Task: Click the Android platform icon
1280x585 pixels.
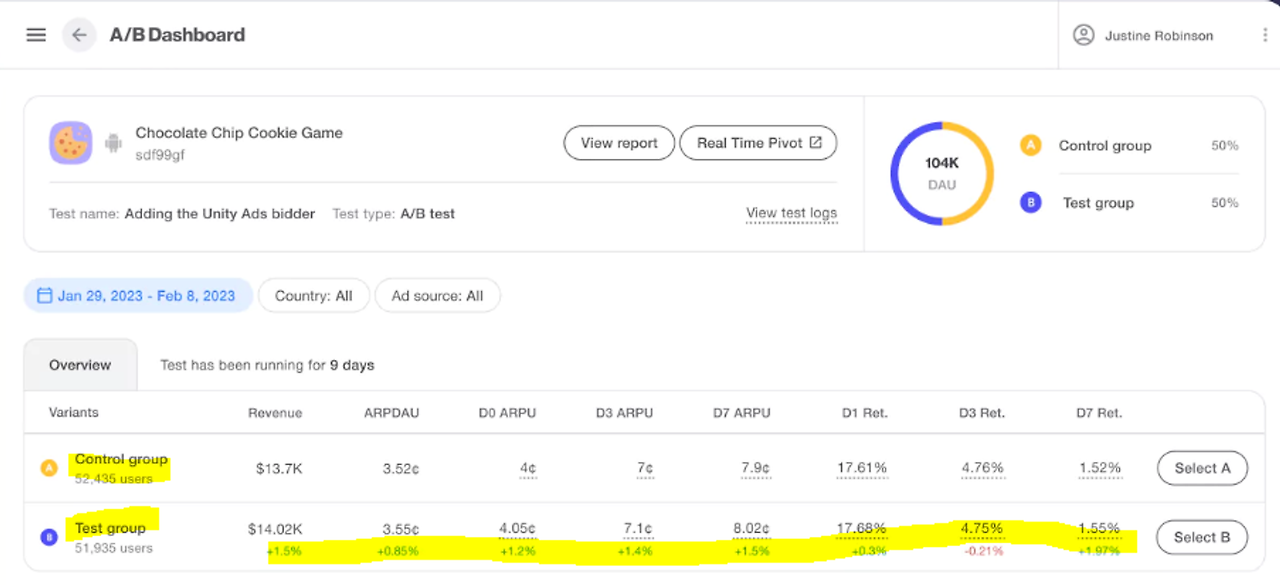Action: (113, 143)
